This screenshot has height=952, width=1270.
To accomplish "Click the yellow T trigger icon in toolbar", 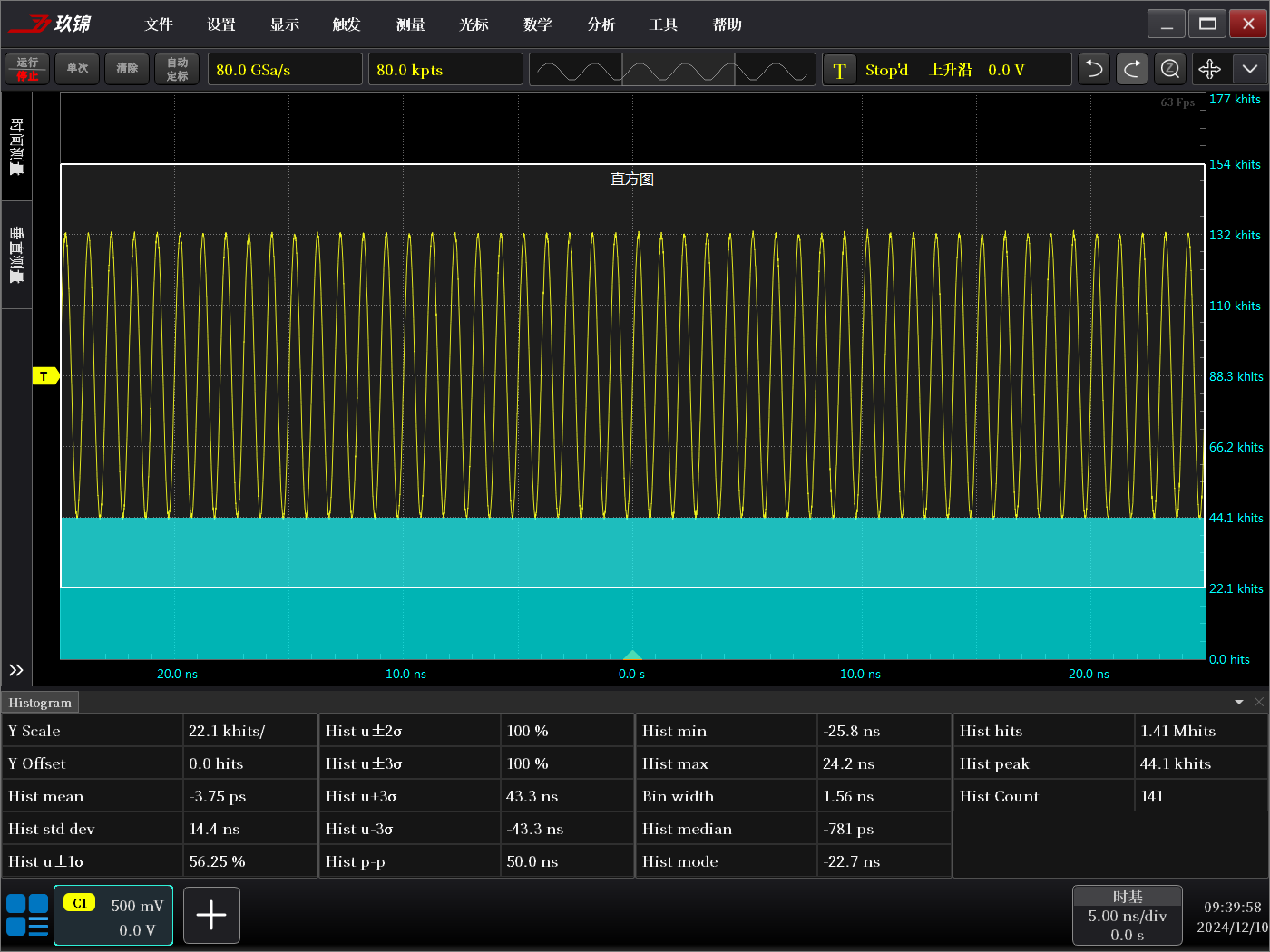I will pyautogui.click(x=840, y=70).
